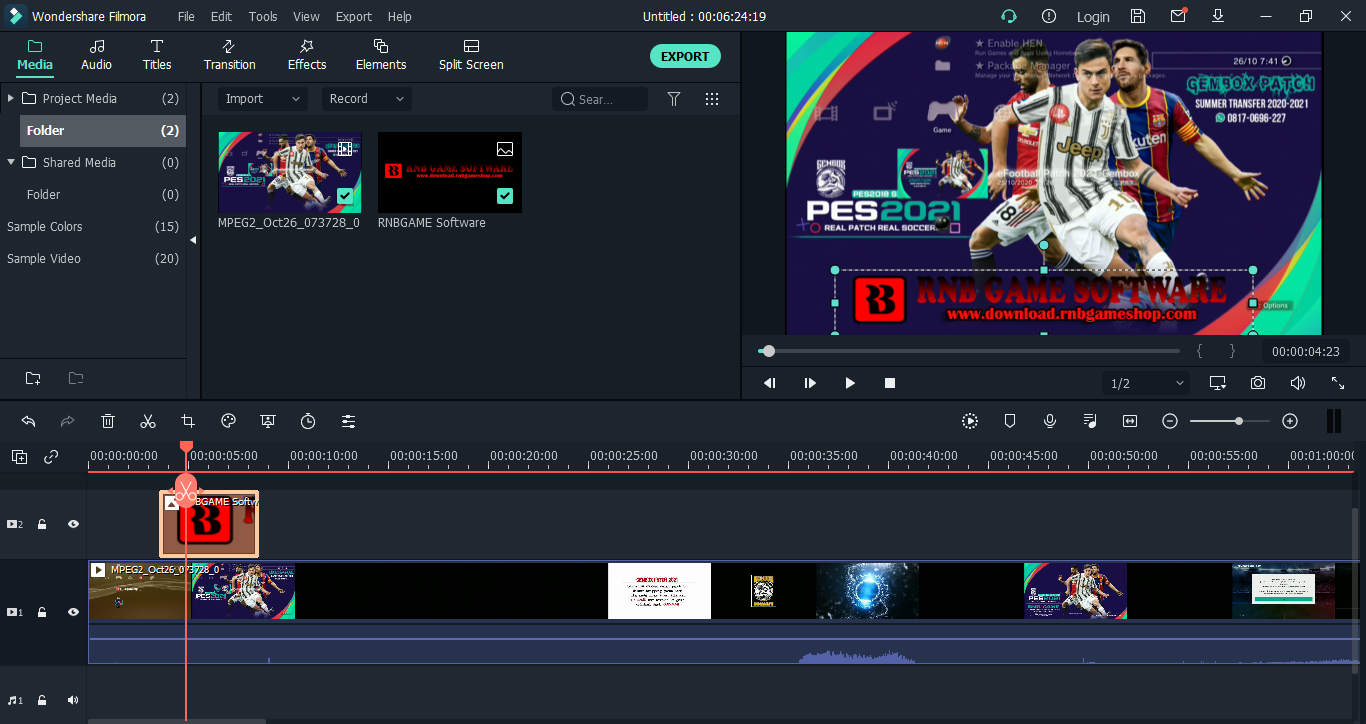Click the EXPORT button

685,56
